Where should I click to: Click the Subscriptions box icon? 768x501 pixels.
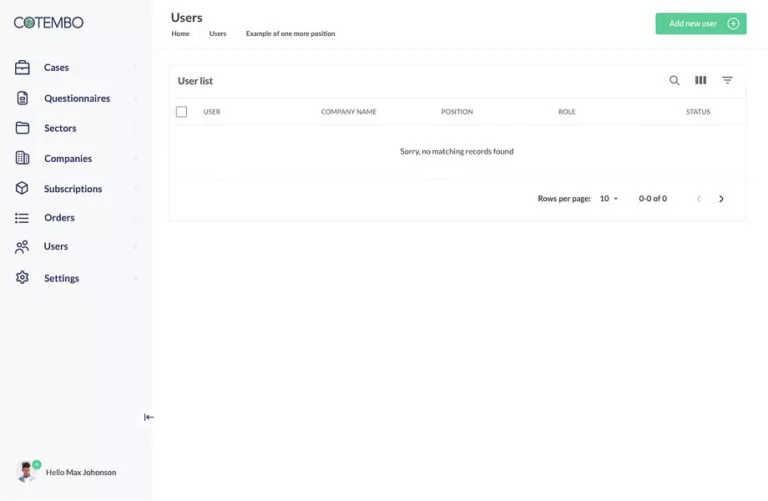[22, 188]
